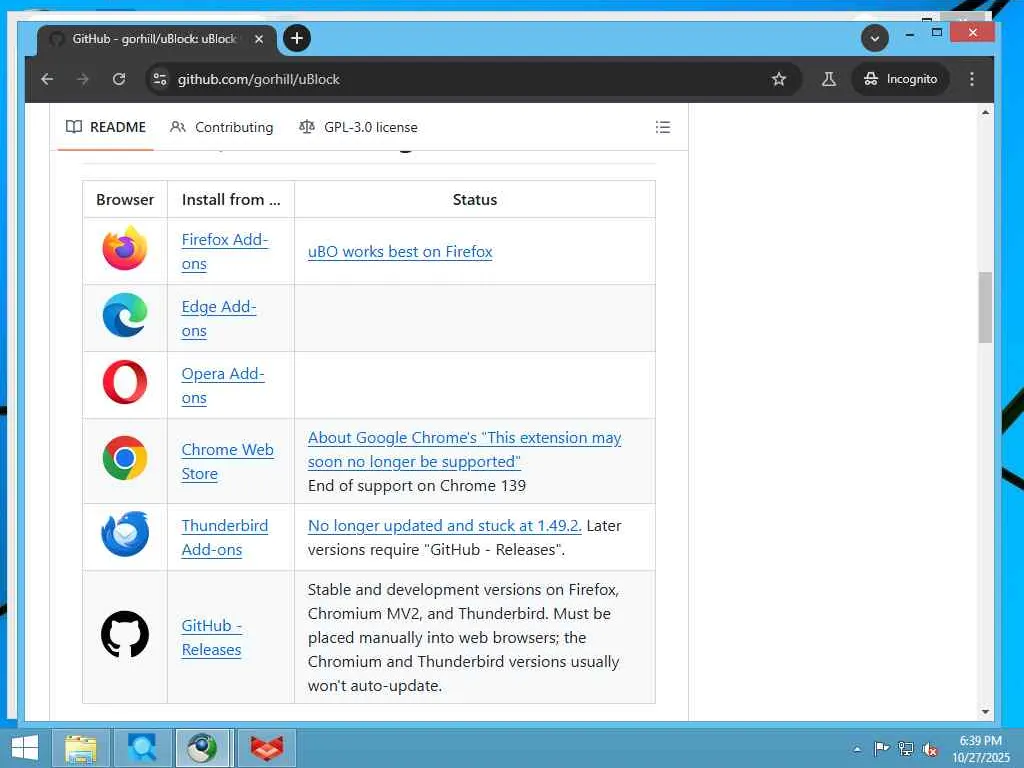Open the Chrome three-dot menu
Screen dimensions: 1024x768
coord(972,79)
